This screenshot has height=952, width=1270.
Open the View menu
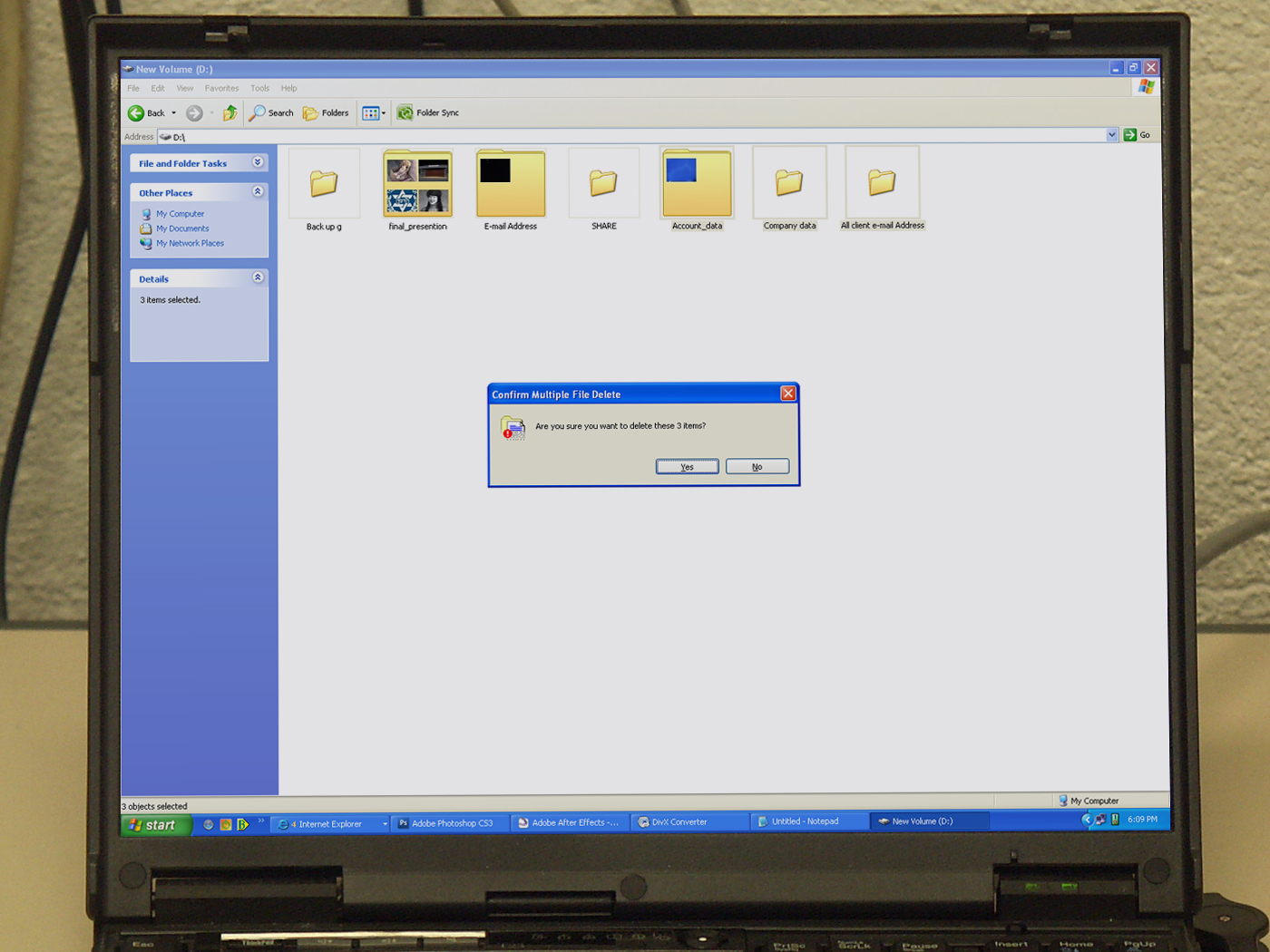[x=185, y=88]
